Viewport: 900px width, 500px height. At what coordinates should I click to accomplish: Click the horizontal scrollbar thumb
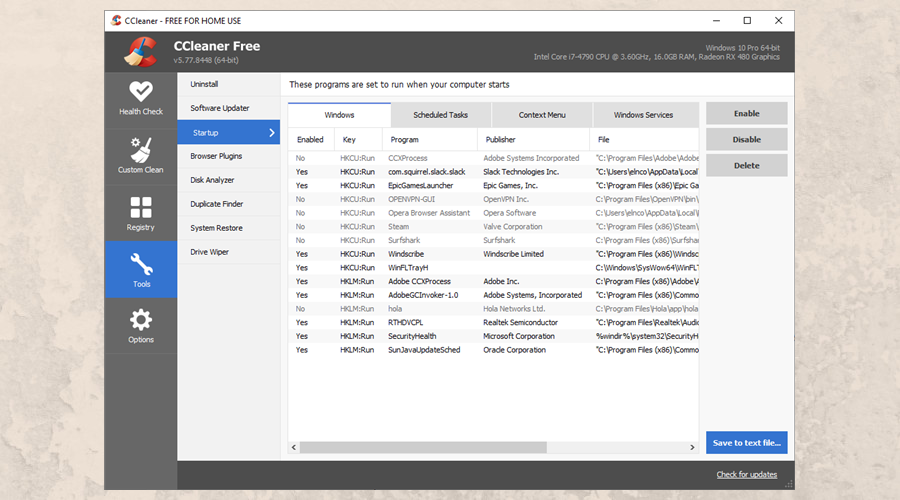(423, 447)
